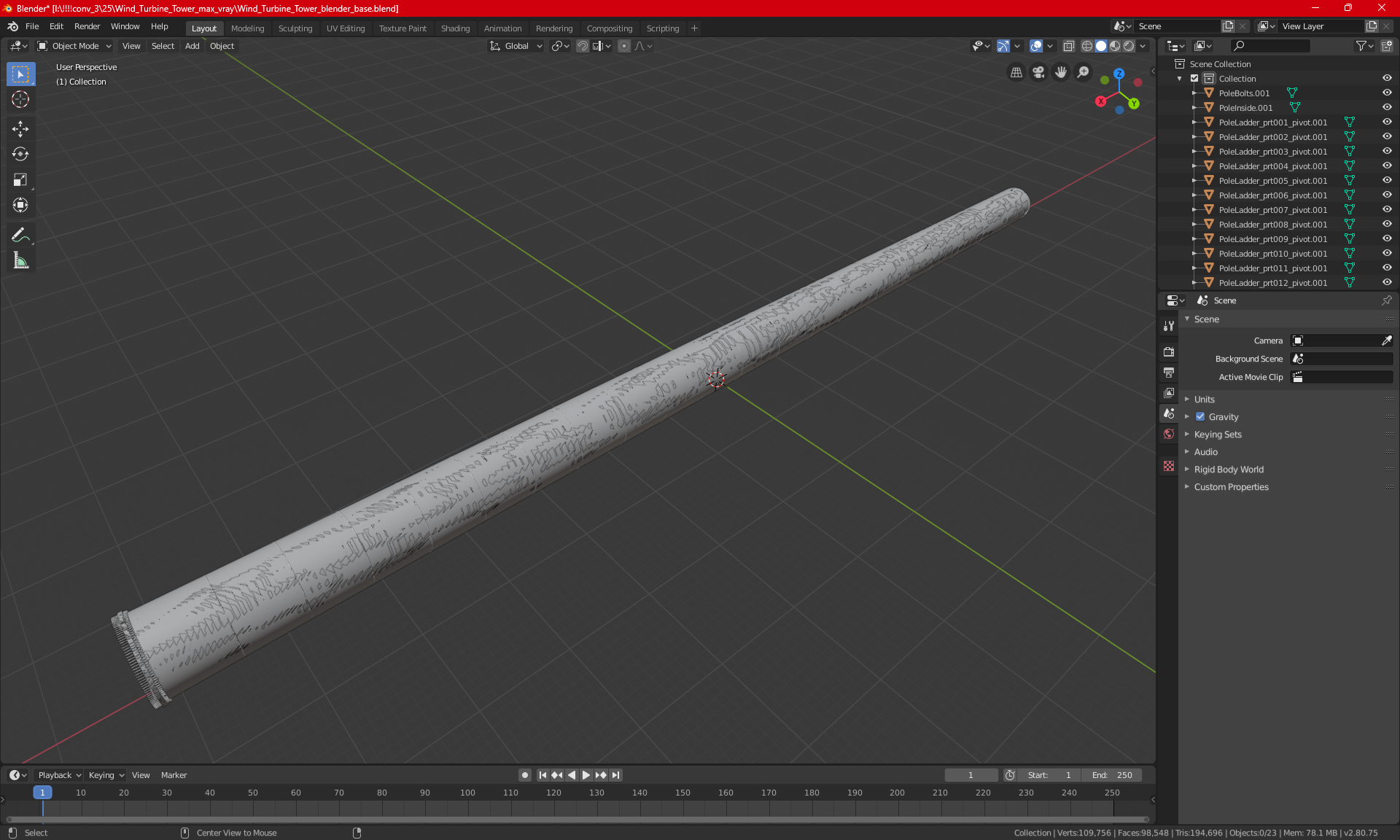The width and height of the screenshot is (1400, 840).
Task: Switch to the UV Editing workspace tab
Action: [x=346, y=28]
